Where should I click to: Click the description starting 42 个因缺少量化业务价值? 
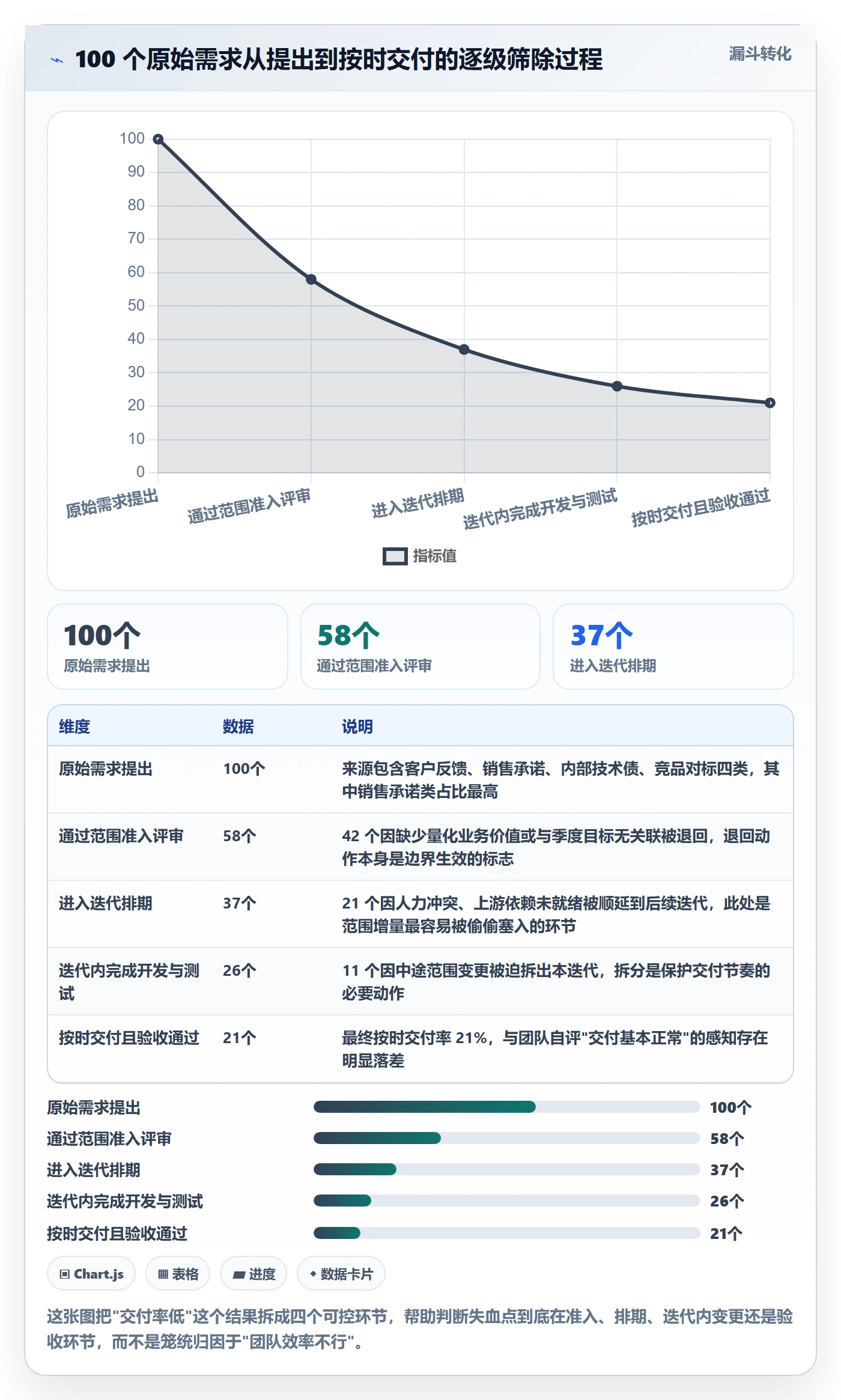click(x=556, y=847)
